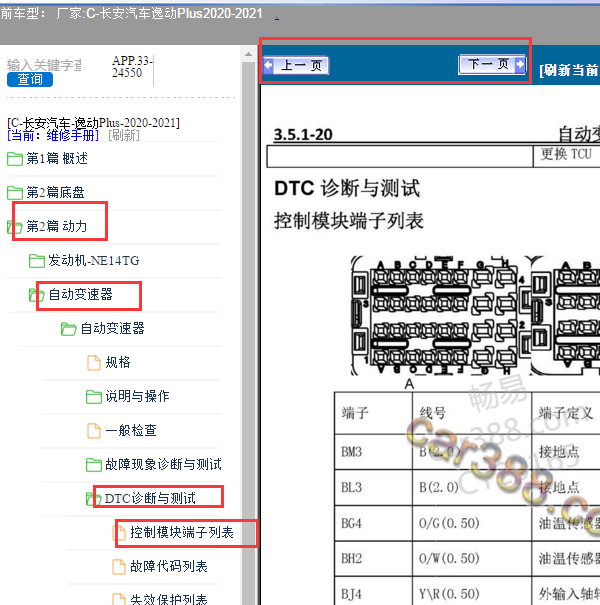Image resolution: width=600 pixels, height=605 pixels.
Task: Focus the keyword search input field
Action: 44,65
